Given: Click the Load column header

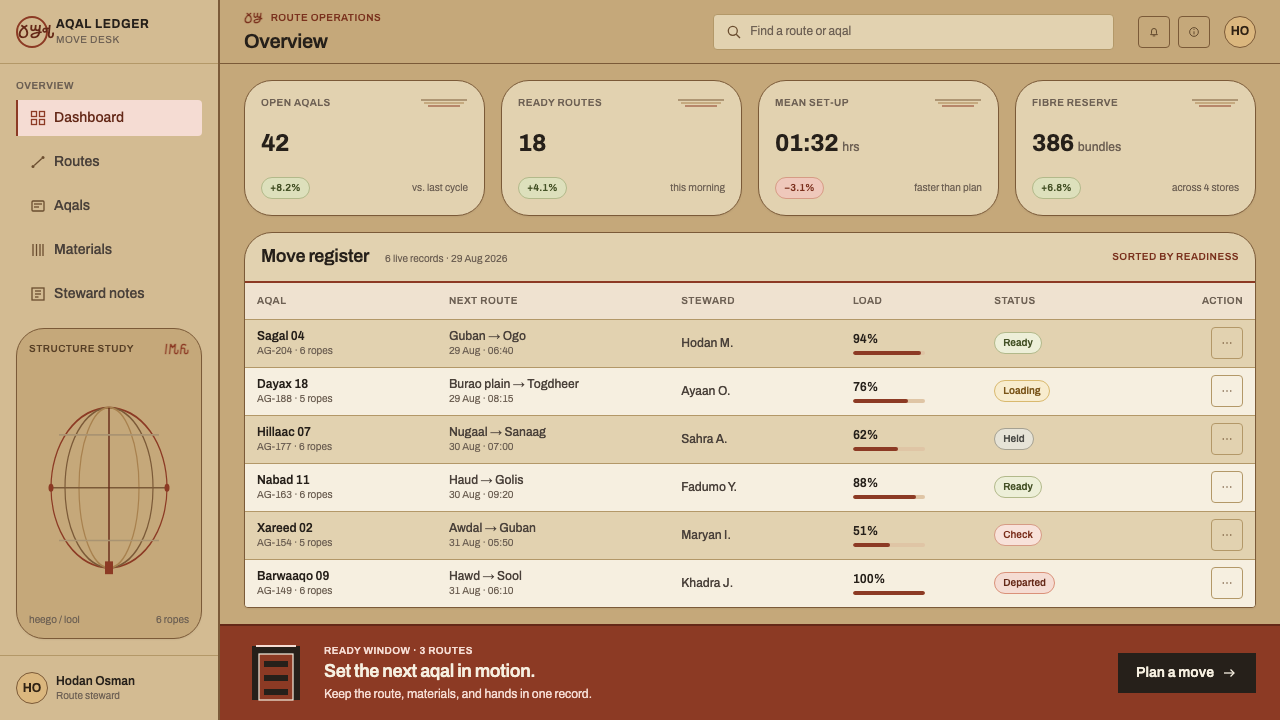Looking at the screenshot, I should (867, 301).
